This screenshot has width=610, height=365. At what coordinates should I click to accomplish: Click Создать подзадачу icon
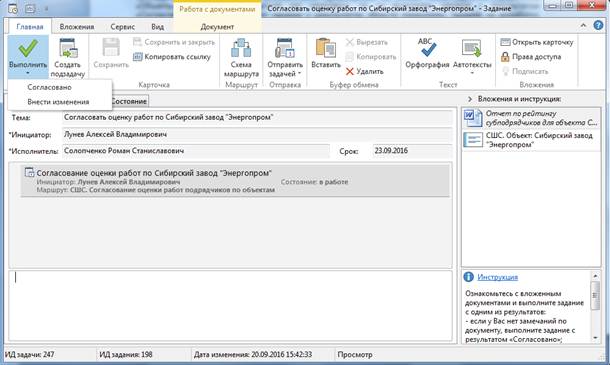pyautogui.click(x=68, y=48)
